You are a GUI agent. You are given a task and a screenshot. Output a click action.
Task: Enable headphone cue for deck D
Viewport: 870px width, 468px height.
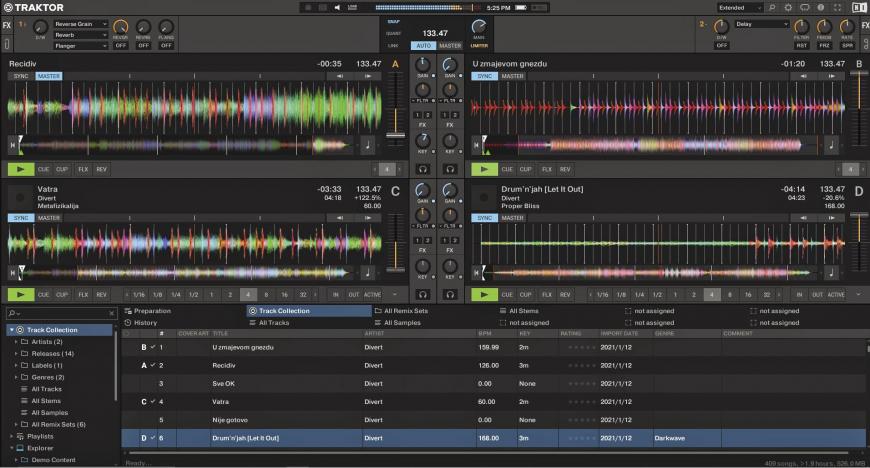pyautogui.click(x=450, y=294)
